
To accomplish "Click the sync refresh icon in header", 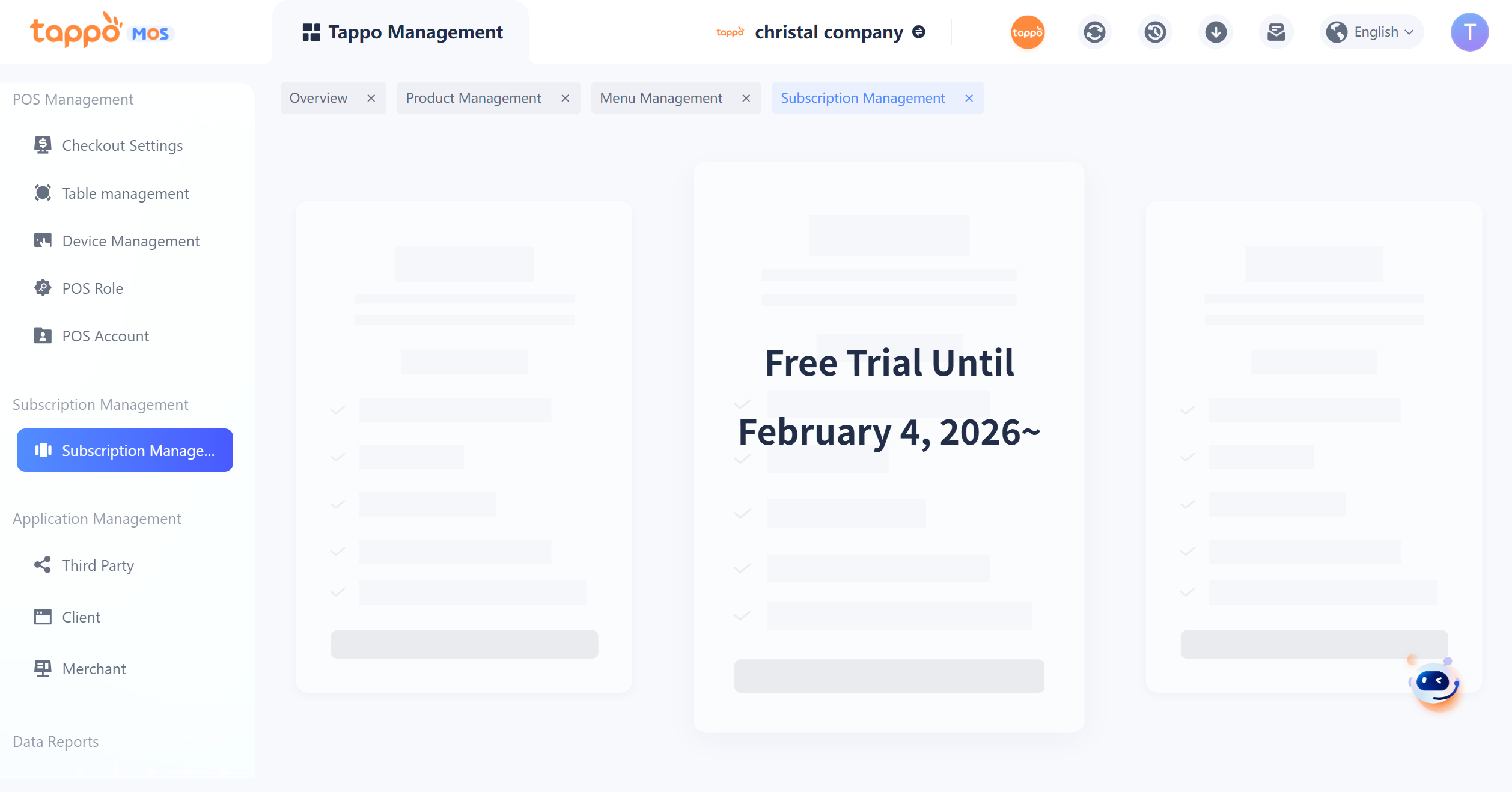I will (1094, 32).
